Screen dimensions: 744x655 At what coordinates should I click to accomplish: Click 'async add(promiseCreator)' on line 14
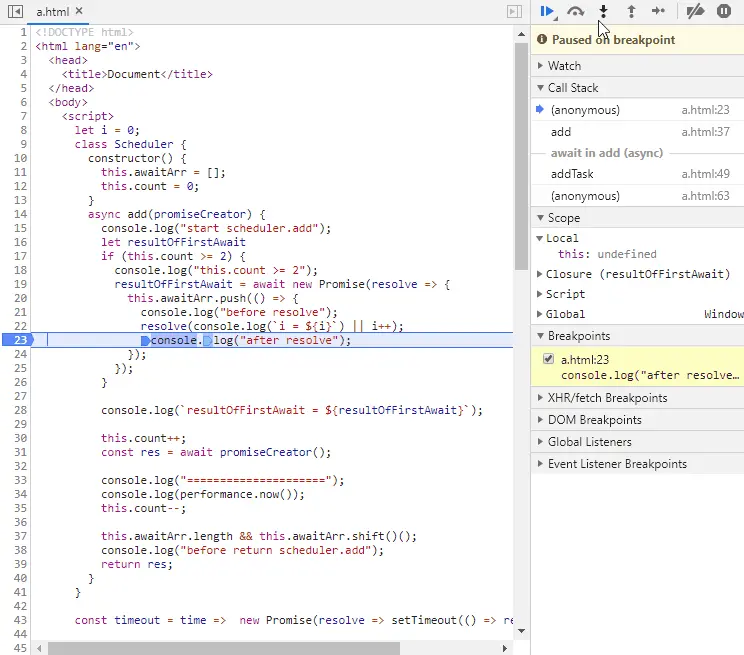pyautogui.click(x=170, y=214)
